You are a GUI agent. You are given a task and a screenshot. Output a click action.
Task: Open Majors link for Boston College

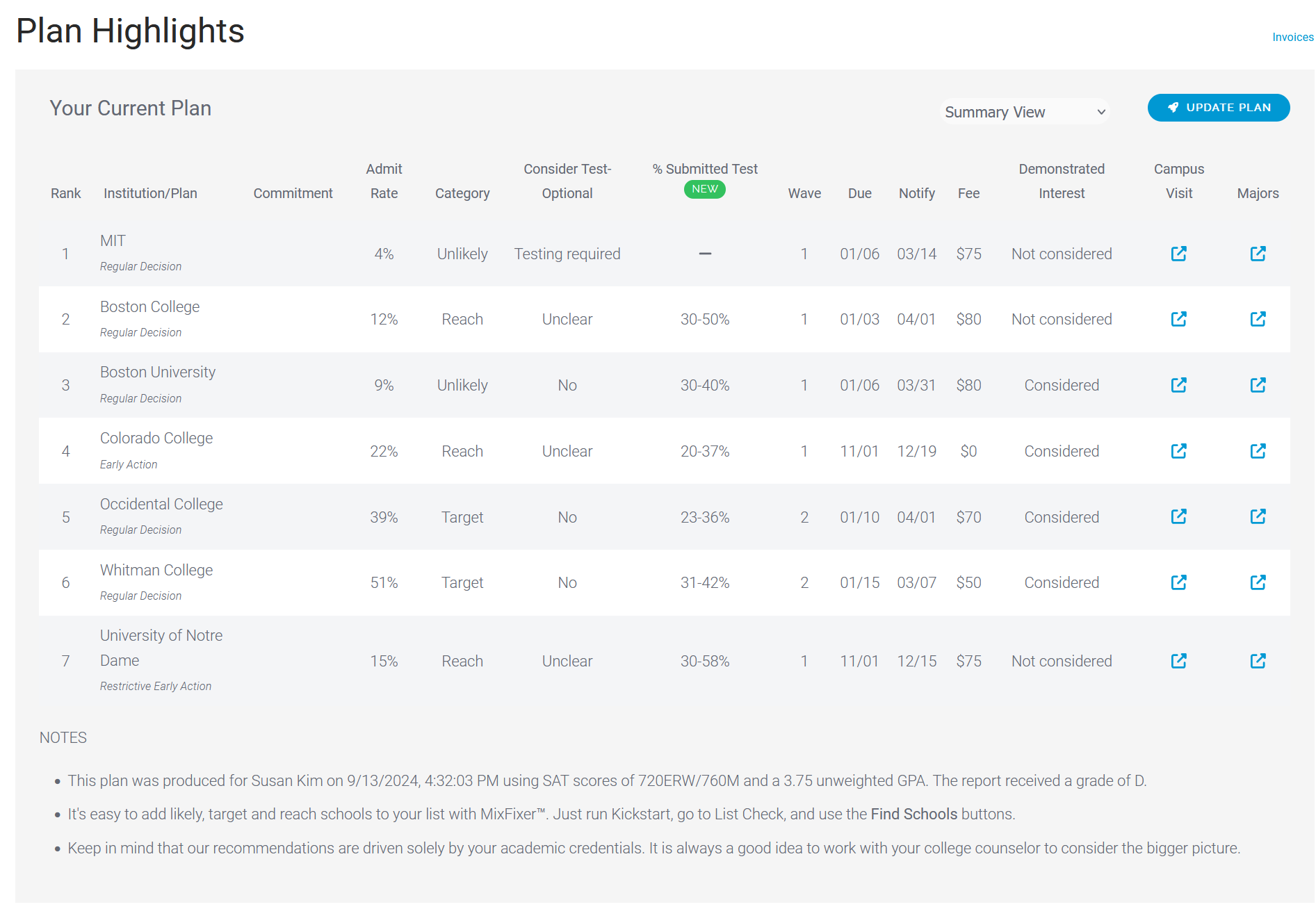[x=1258, y=319]
